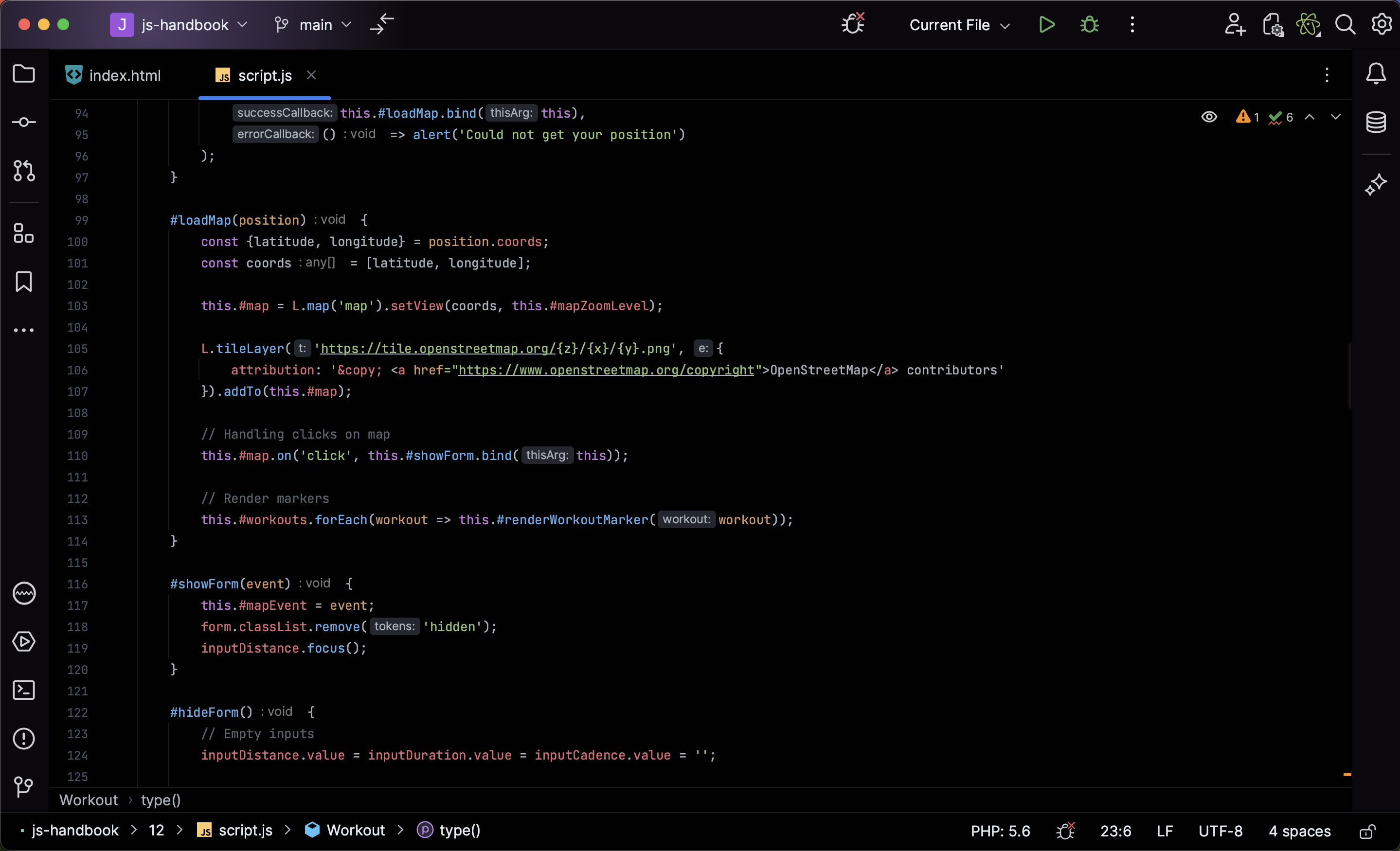This screenshot has width=1400, height=851.
Task: Open the Database tool window
Action: [x=1376, y=122]
